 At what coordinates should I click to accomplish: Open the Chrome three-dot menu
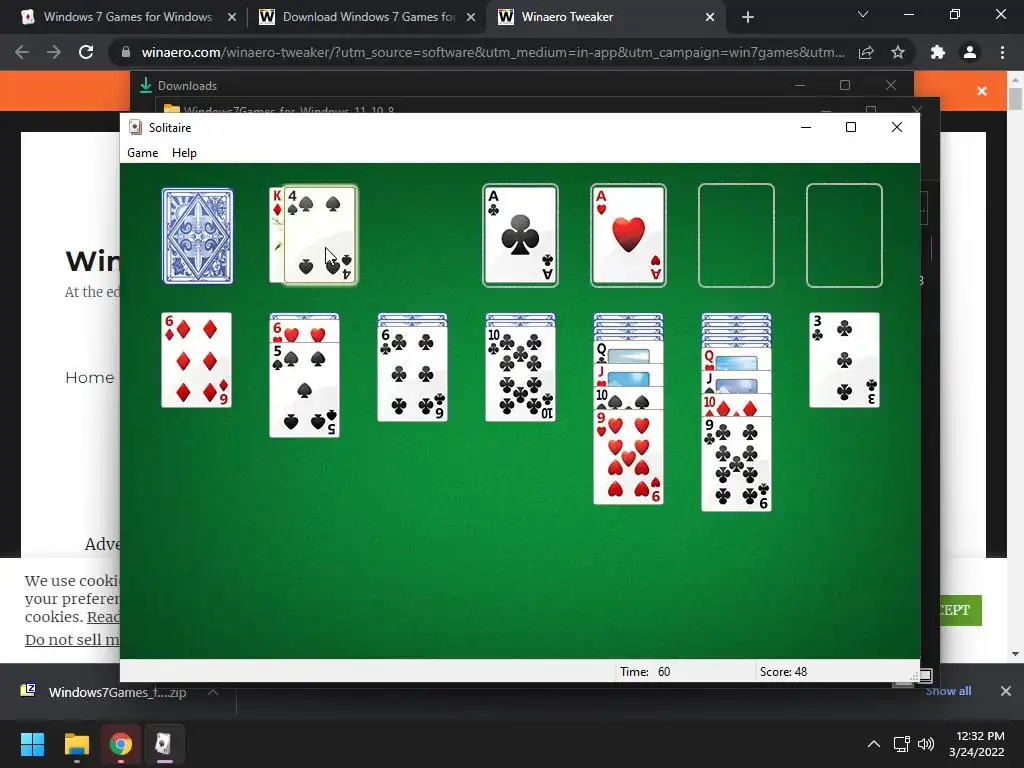pyautogui.click(x=1002, y=52)
